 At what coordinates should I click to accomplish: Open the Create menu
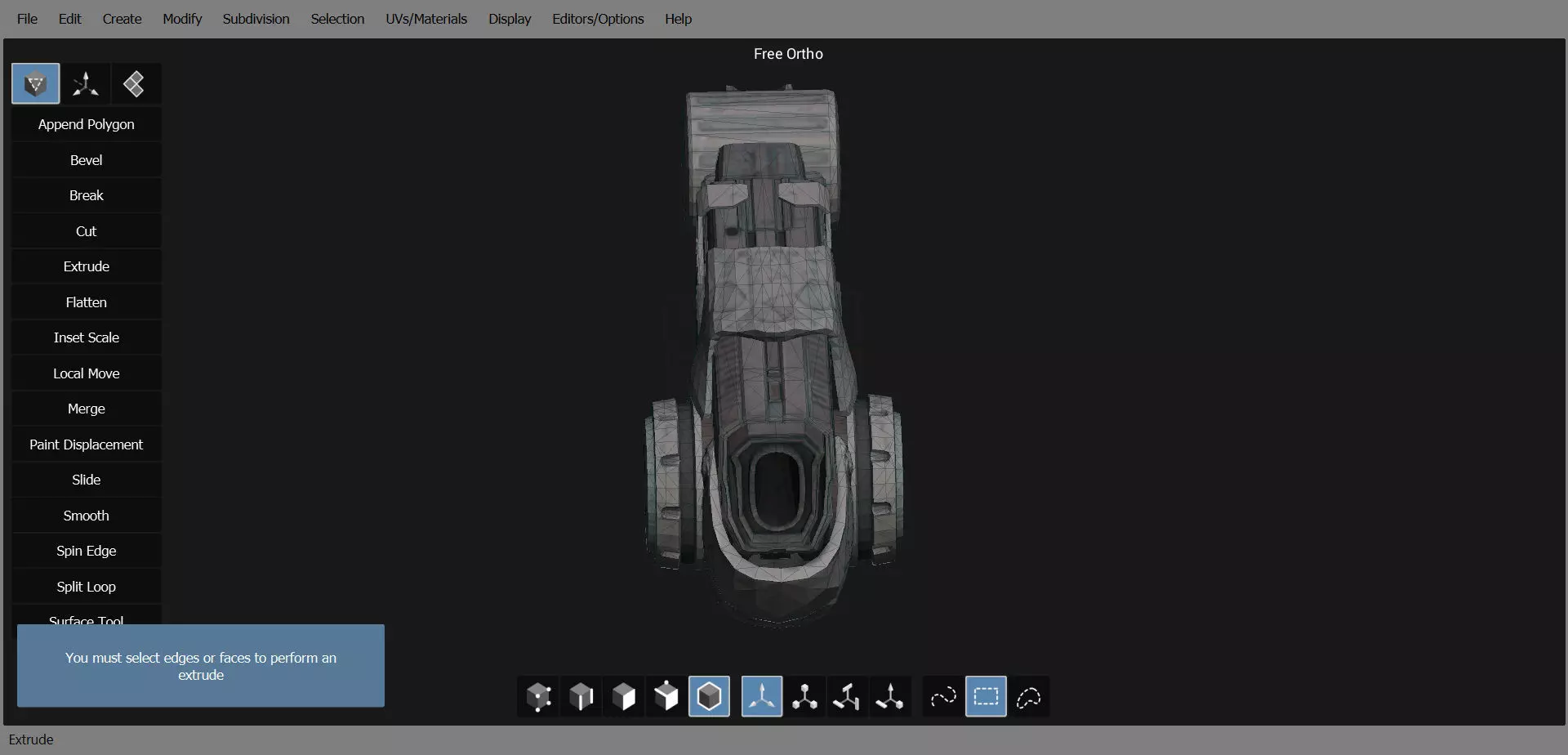click(122, 19)
